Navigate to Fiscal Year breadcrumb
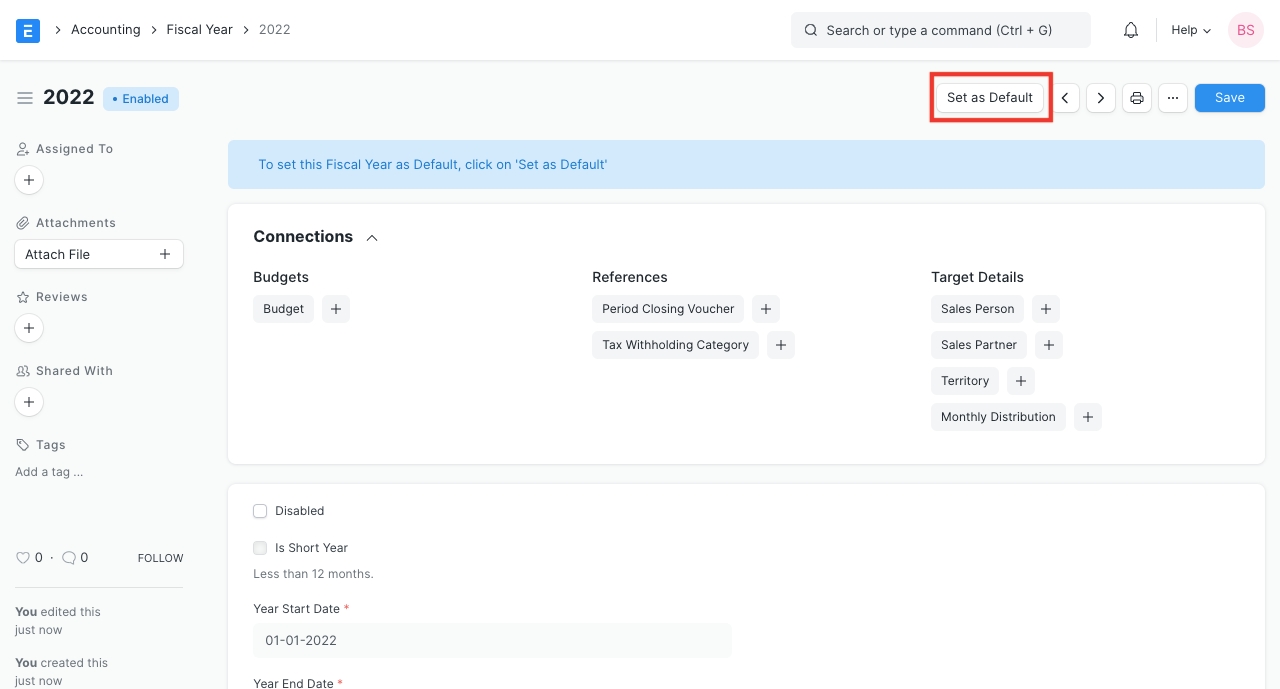The image size is (1280, 689). tap(199, 30)
